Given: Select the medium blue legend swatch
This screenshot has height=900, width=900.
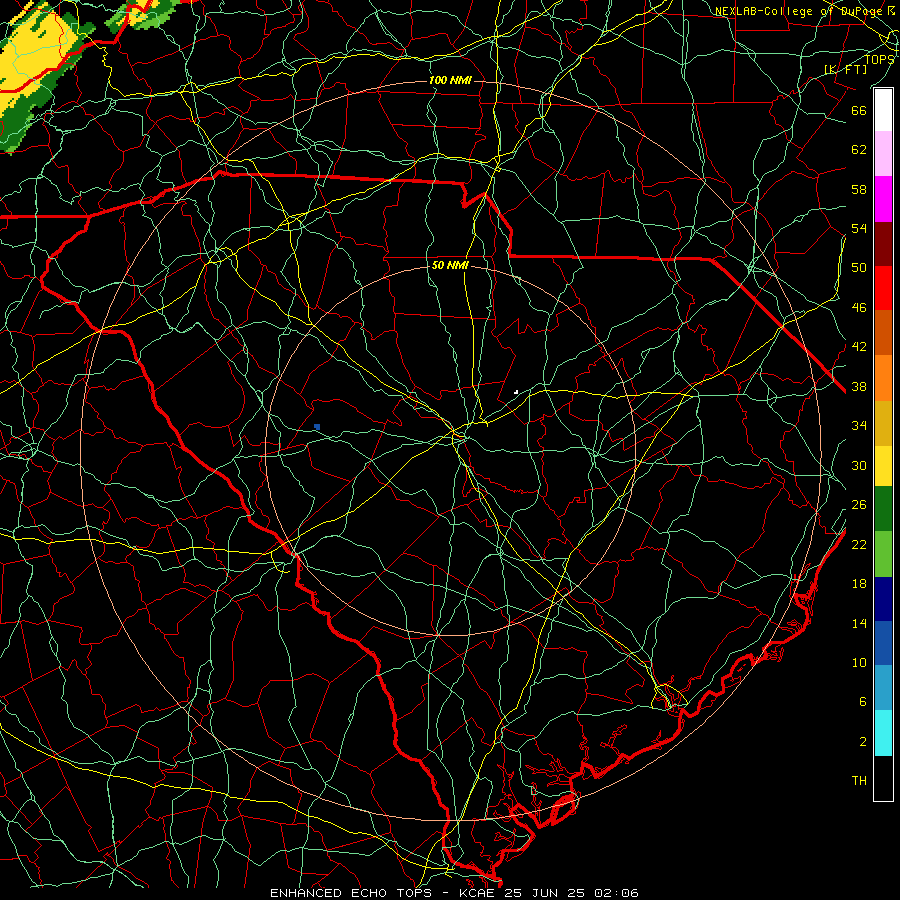Looking at the screenshot, I should point(883,643).
